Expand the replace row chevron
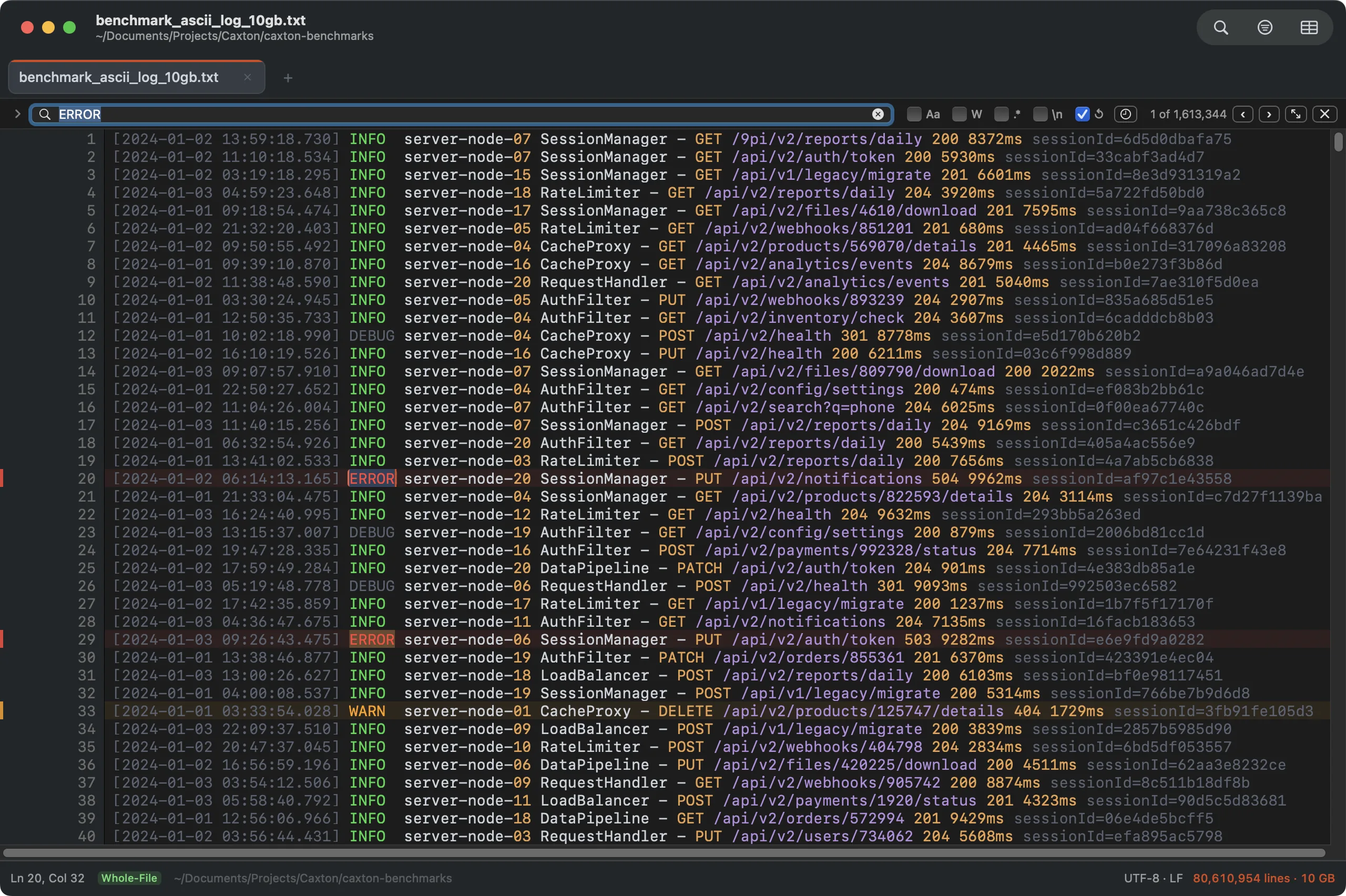1346x896 pixels. pyautogui.click(x=17, y=114)
